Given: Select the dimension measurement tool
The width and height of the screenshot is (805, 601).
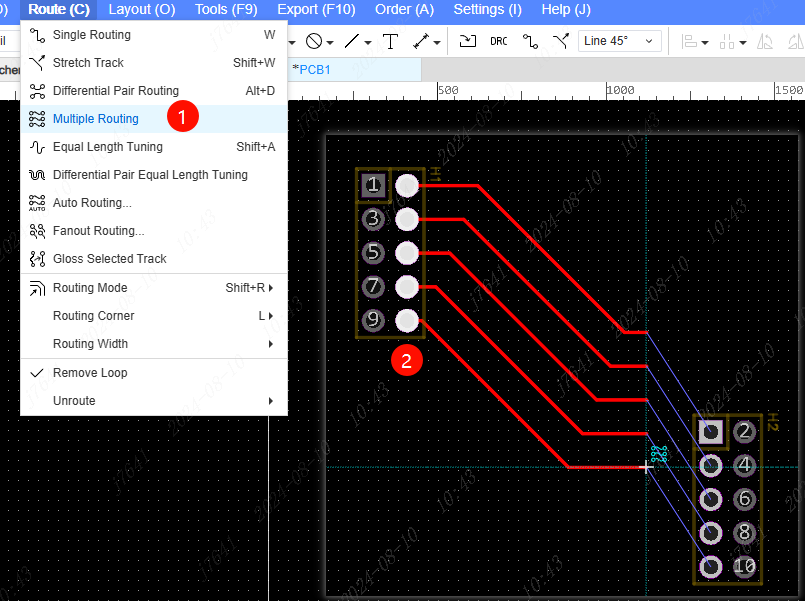Looking at the screenshot, I should click(422, 41).
